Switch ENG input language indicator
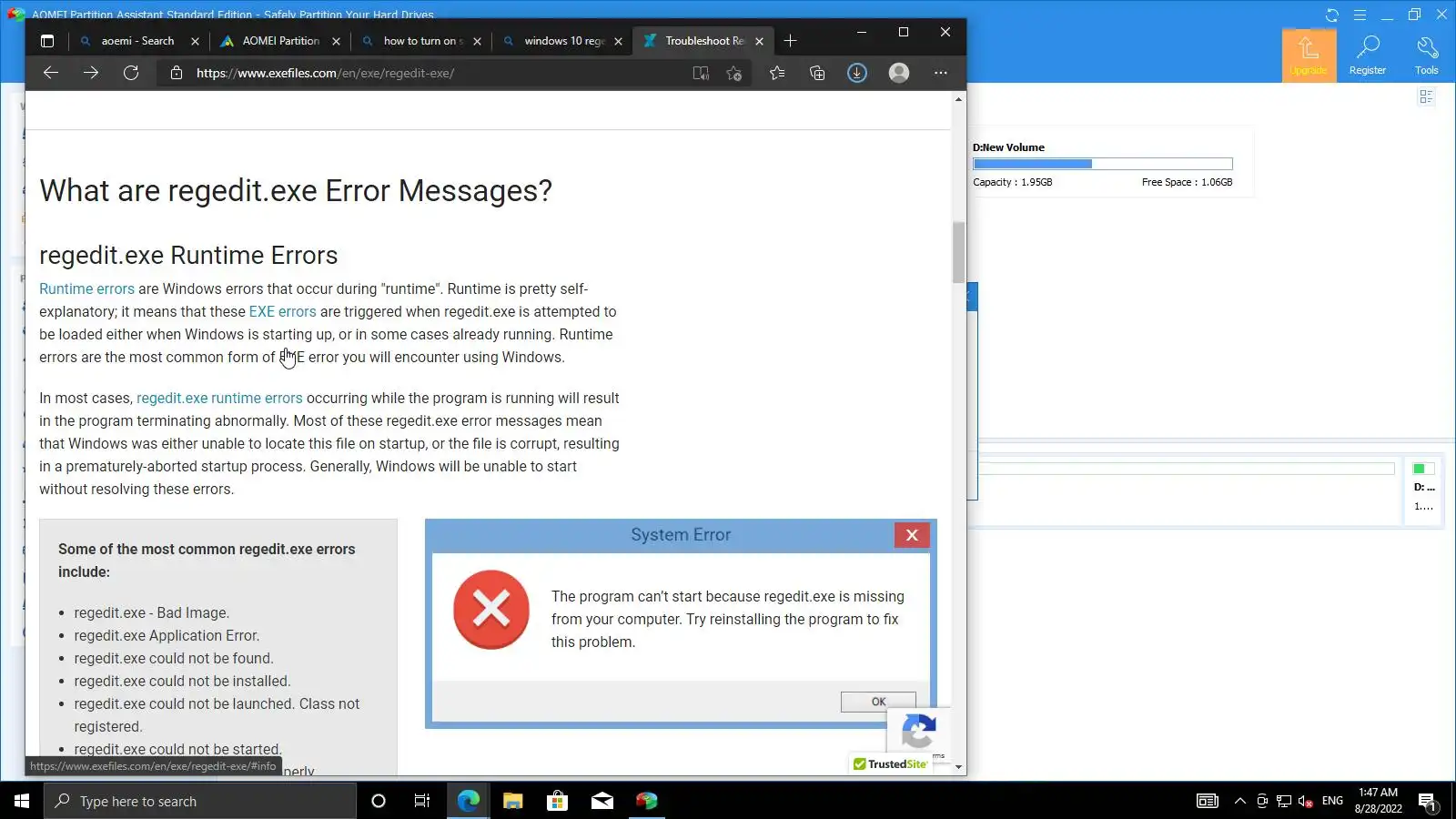 click(x=1332, y=801)
